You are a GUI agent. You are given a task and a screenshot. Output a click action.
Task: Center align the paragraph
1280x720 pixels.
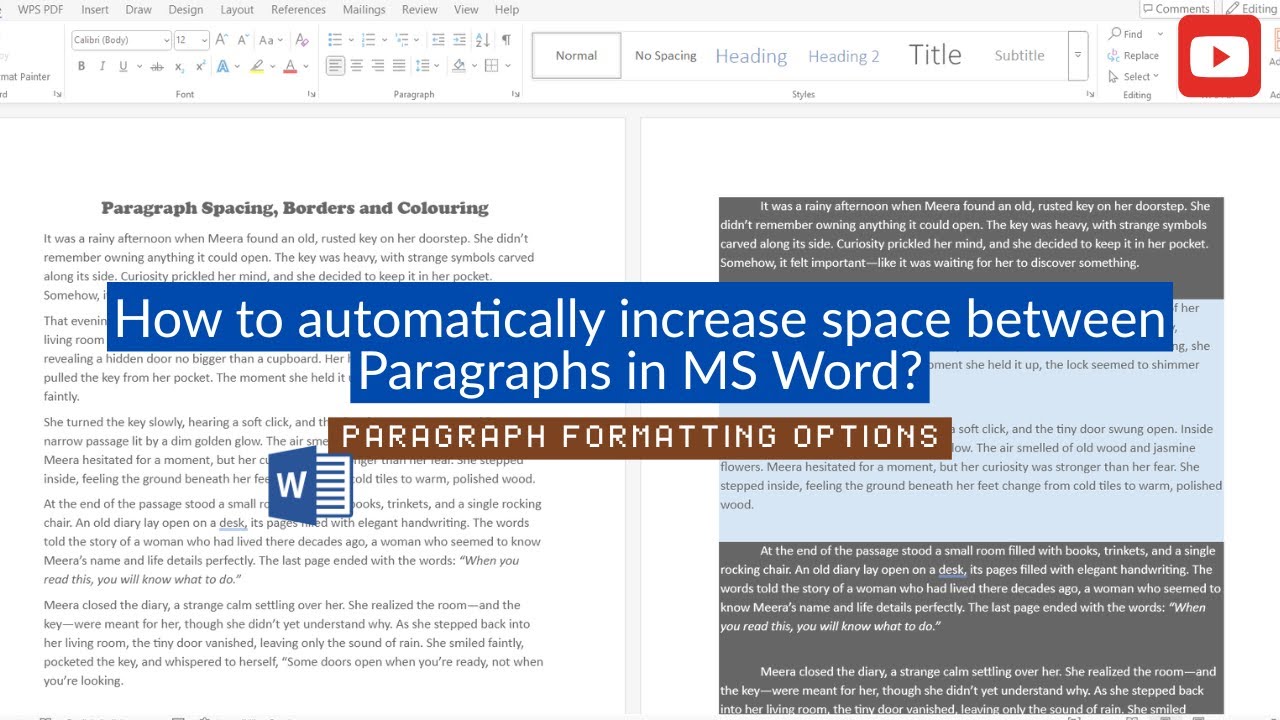pos(356,66)
